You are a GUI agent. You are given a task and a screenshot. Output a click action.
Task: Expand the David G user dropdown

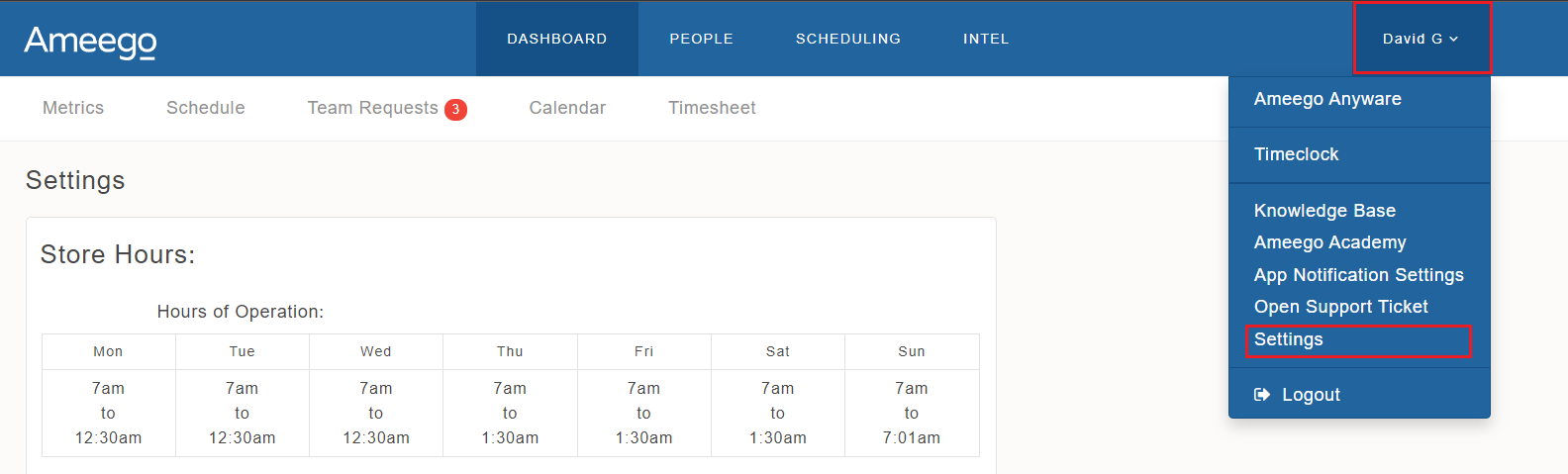1421,39
